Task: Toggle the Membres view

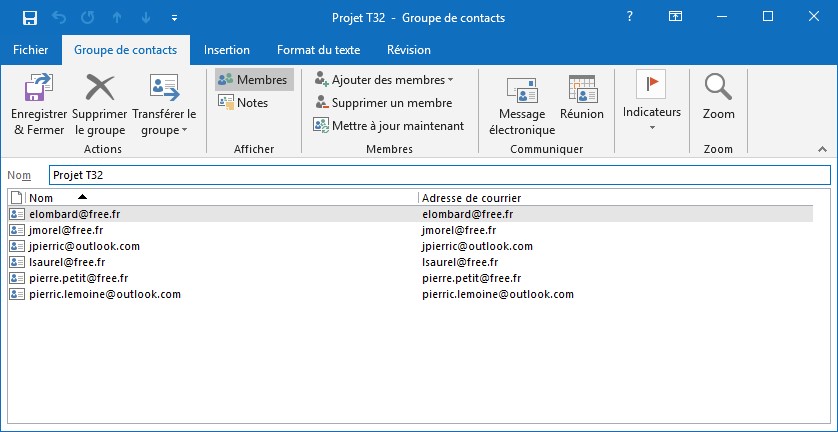Action: [253, 79]
